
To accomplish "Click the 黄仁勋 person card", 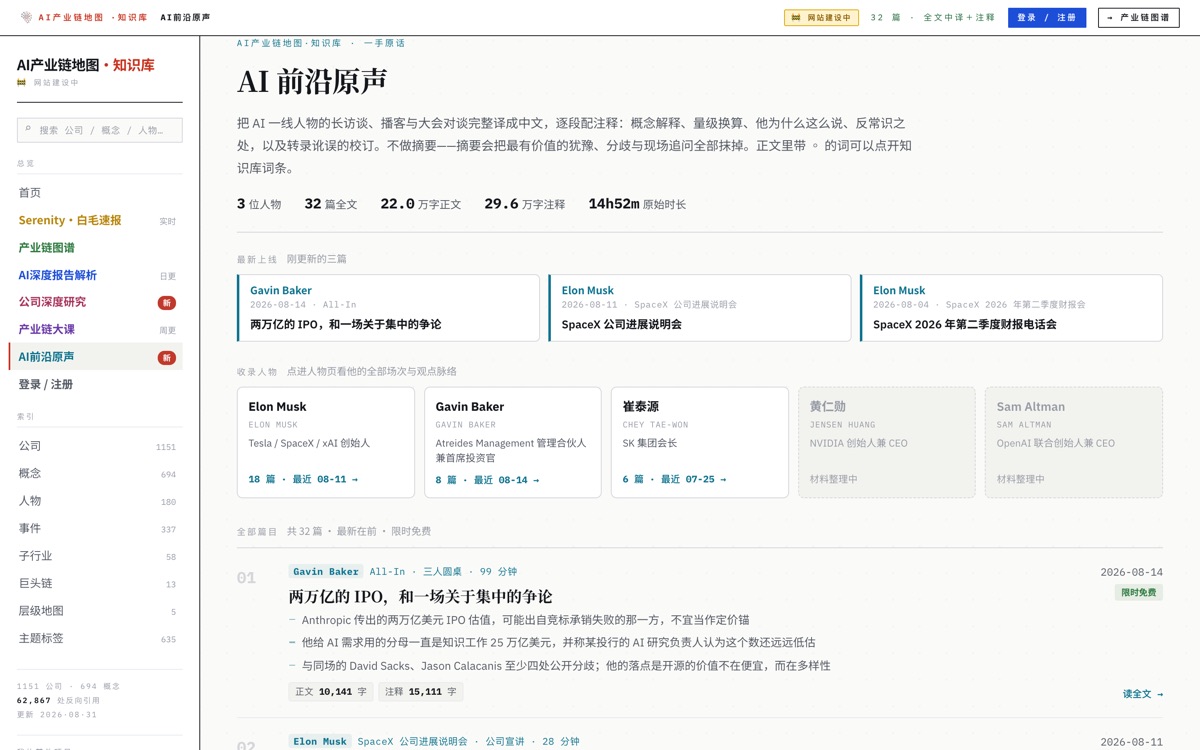I will pyautogui.click(x=887, y=442).
